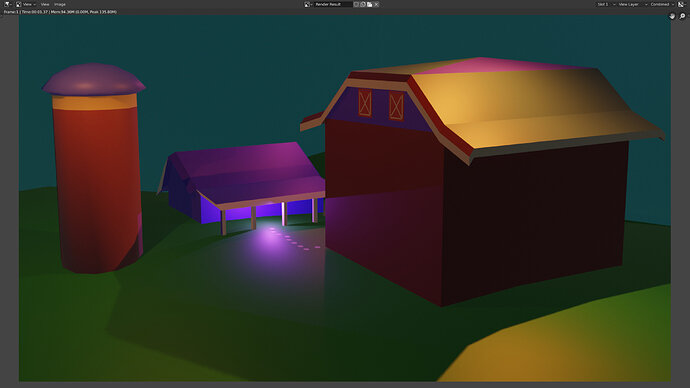Open the editor type selector
This screenshot has height=388, width=690.
[7, 4]
